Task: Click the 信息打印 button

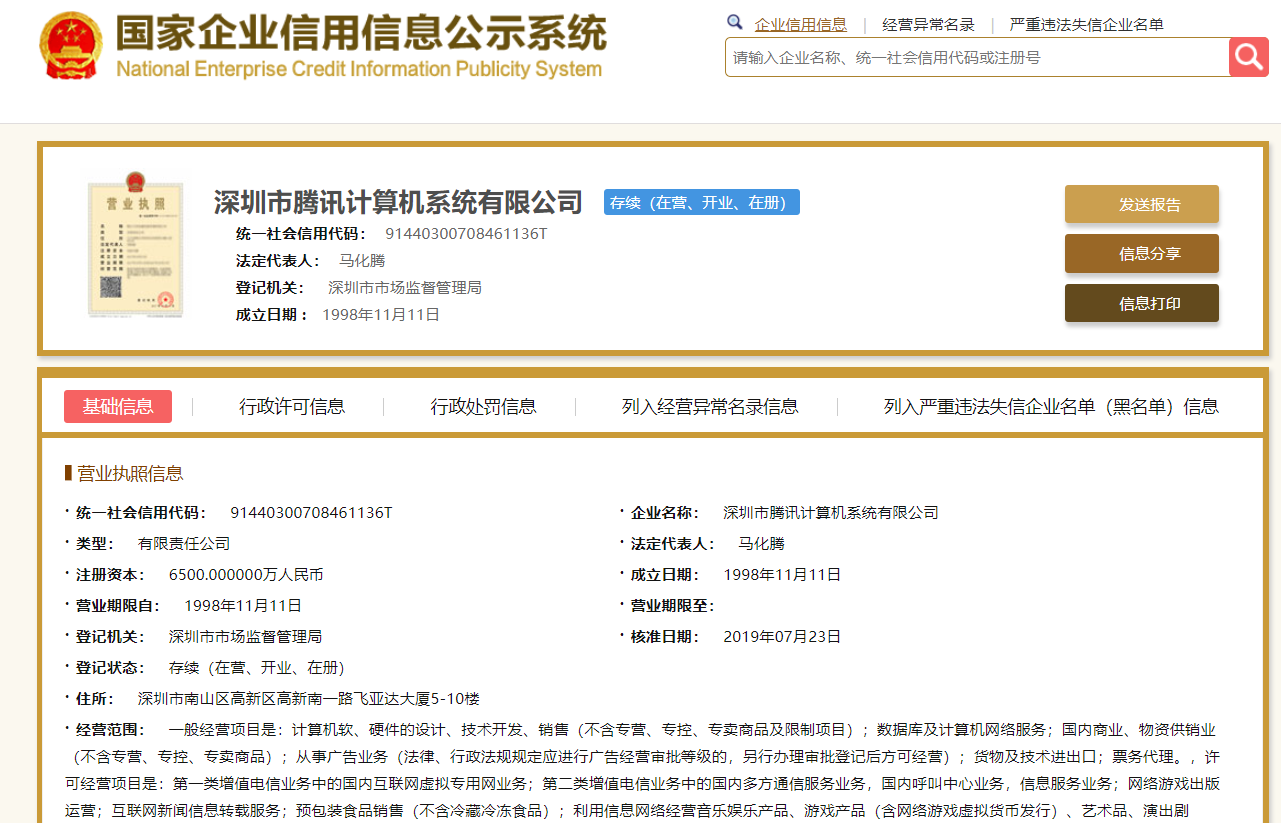Action: click(1142, 303)
